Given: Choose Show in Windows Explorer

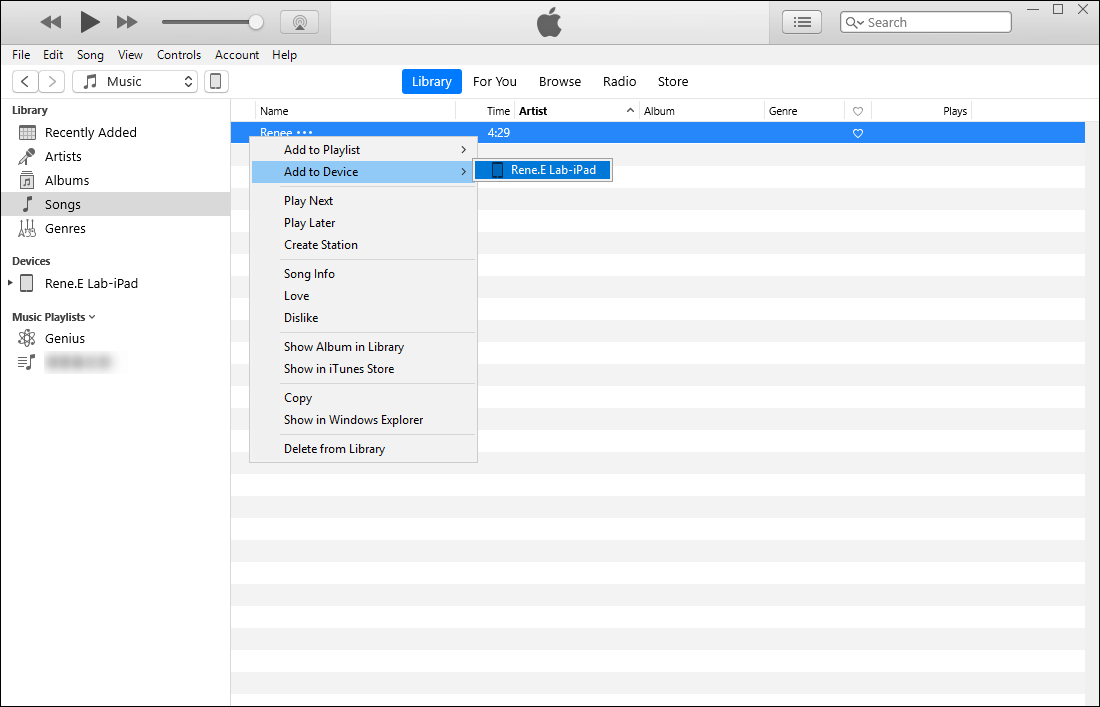Looking at the screenshot, I should click(x=364, y=420).
